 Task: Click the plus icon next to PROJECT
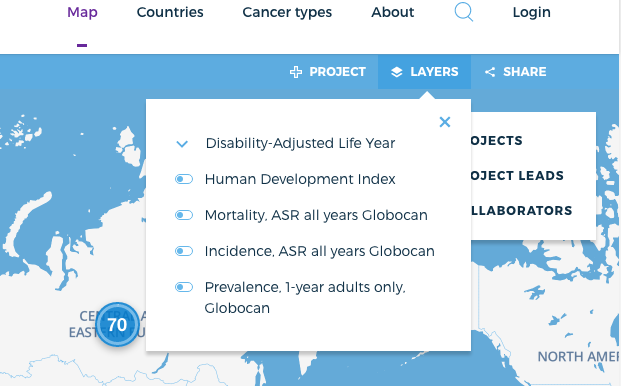pyautogui.click(x=296, y=72)
